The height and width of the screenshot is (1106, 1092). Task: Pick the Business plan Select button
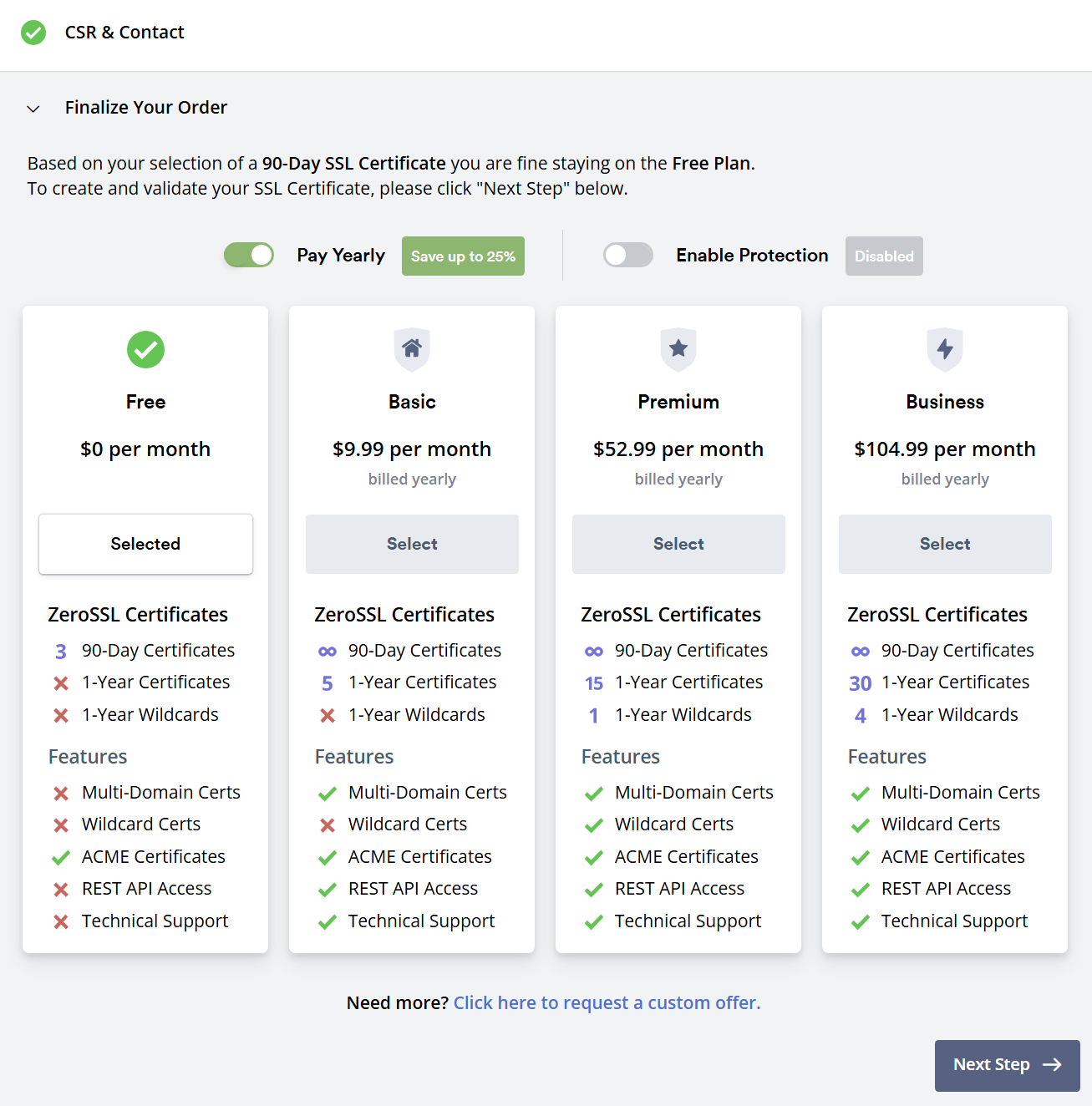(945, 544)
